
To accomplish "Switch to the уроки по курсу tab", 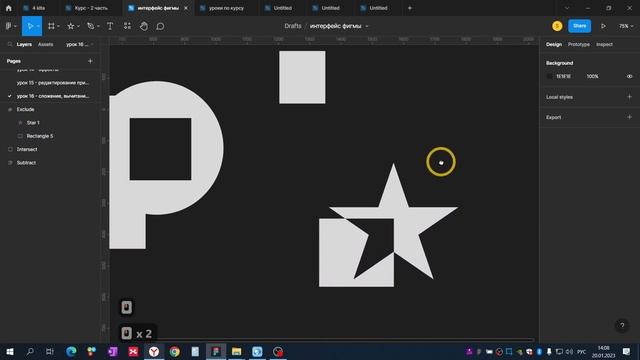I will click(x=226, y=8).
